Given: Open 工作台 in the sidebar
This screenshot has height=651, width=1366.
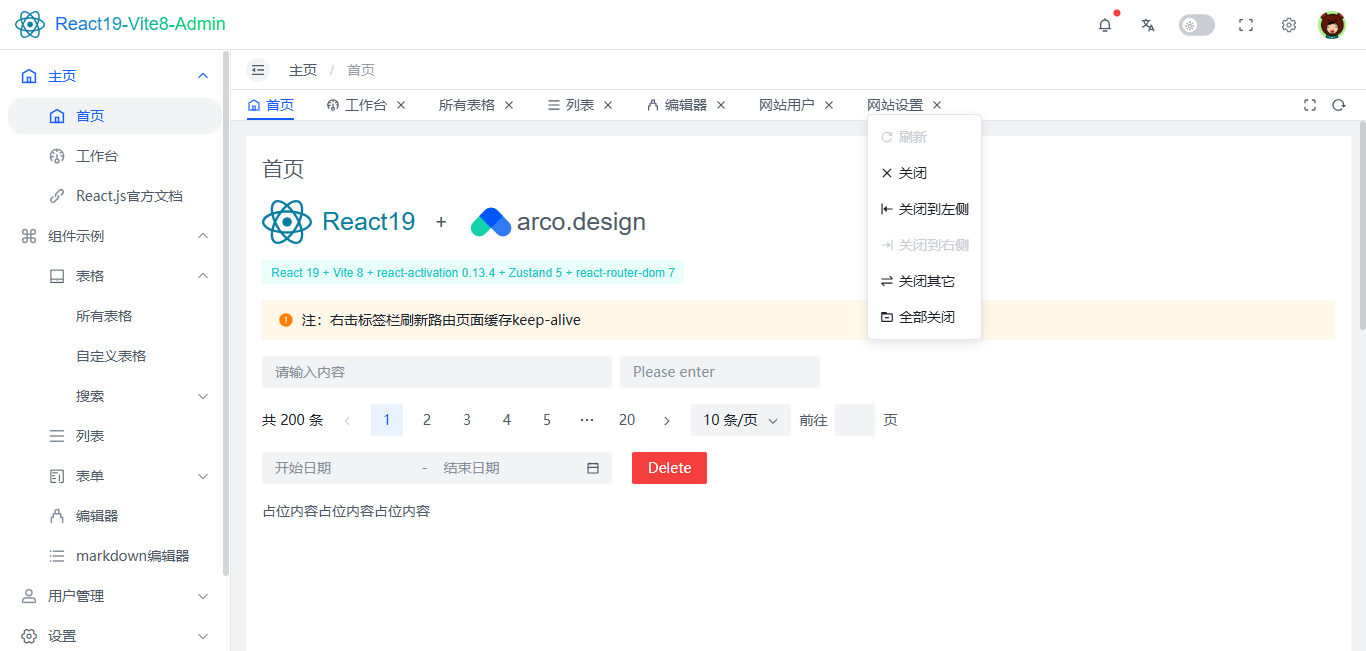Looking at the screenshot, I should pos(115,156).
